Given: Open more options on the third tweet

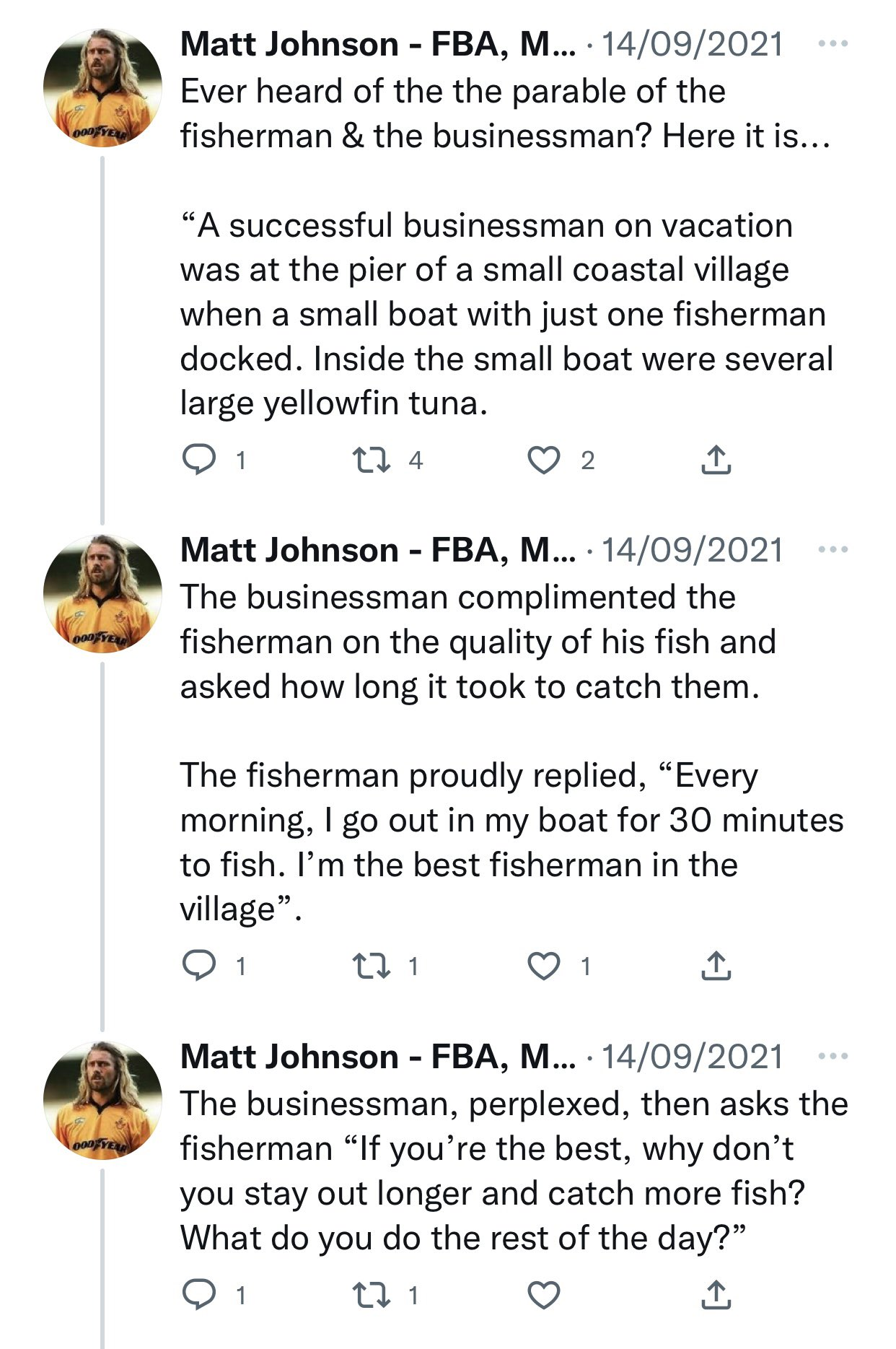Looking at the screenshot, I should click(x=833, y=1057).
